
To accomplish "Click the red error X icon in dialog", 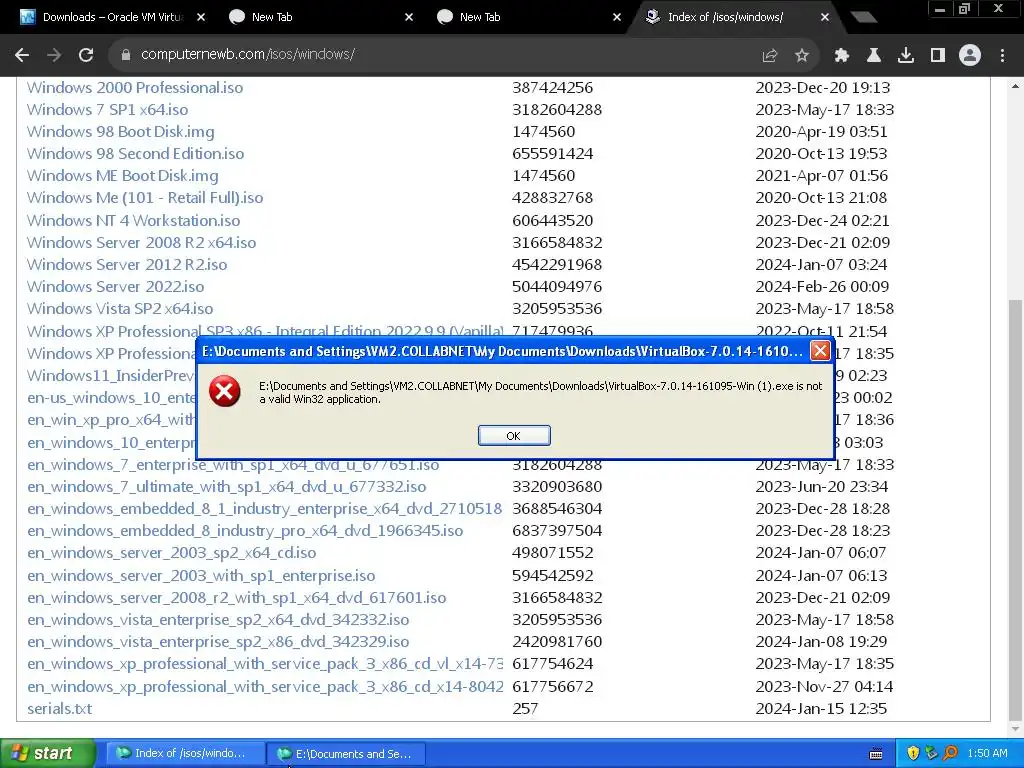I will pos(225,391).
